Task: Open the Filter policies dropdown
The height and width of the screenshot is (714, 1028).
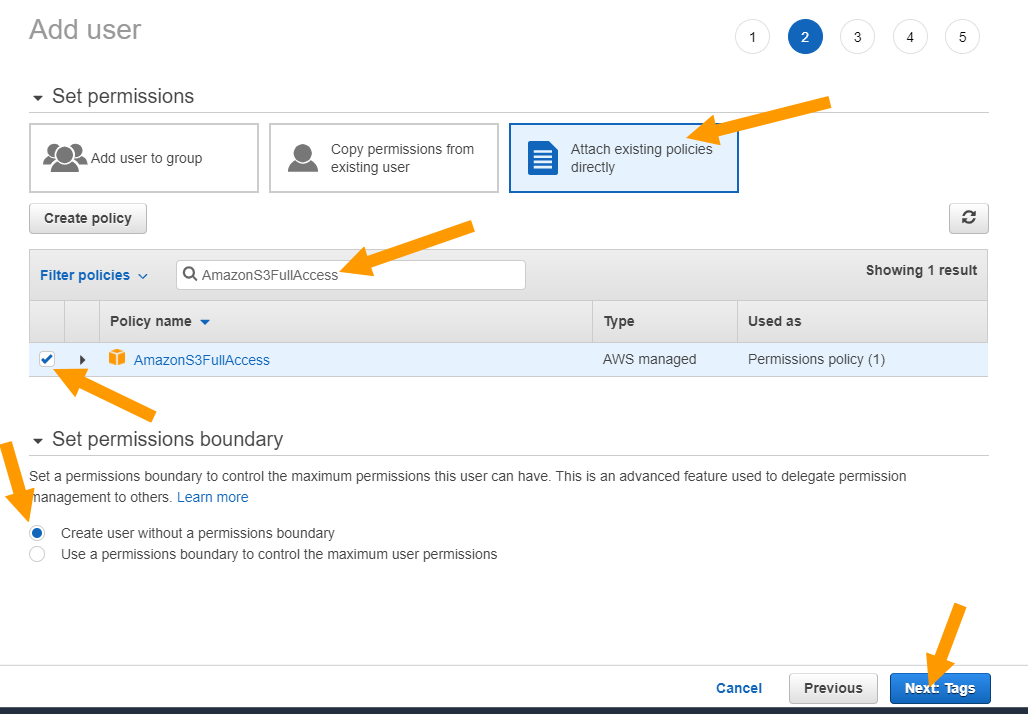Action: [94, 275]
